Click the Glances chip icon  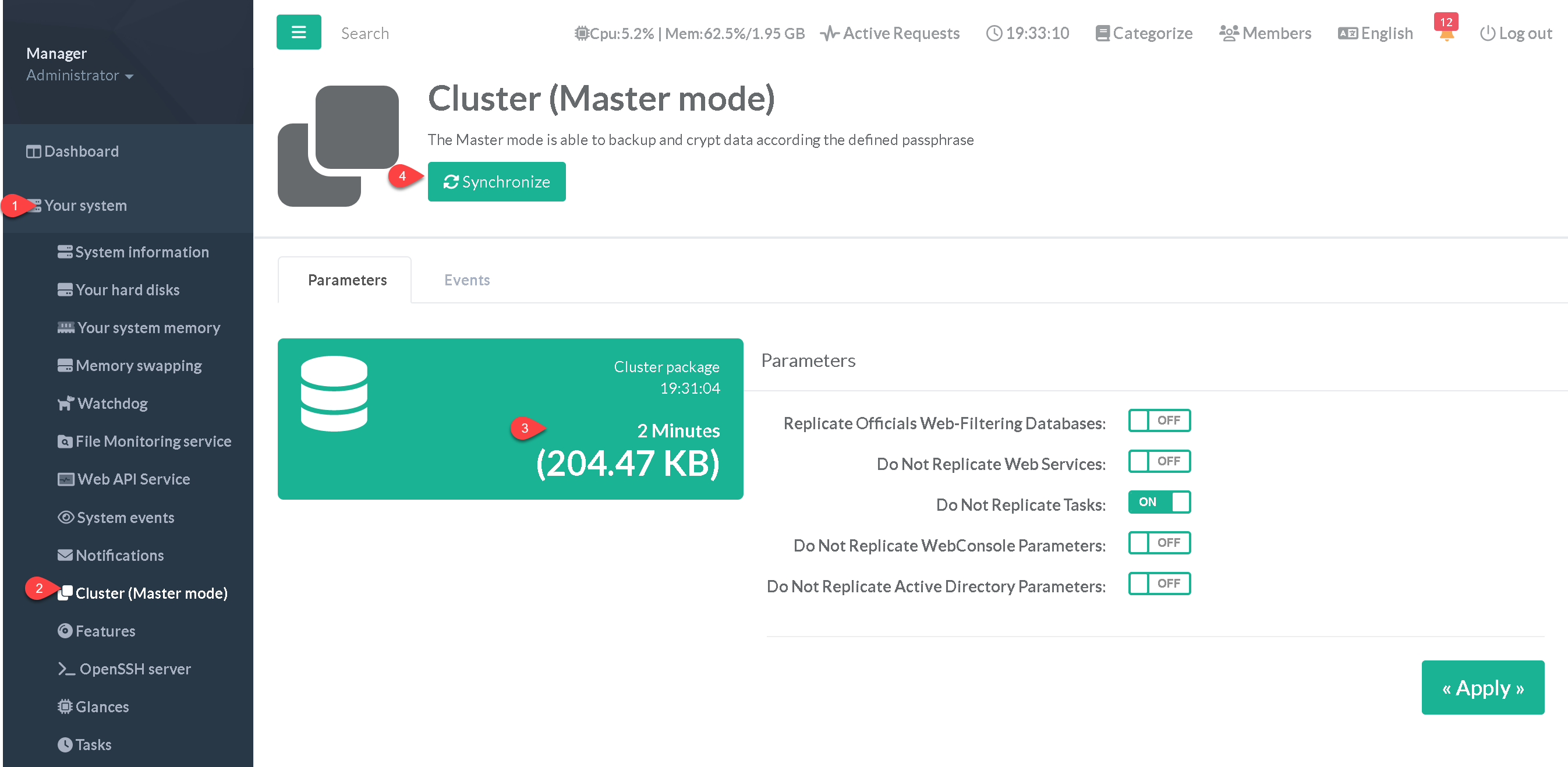(x=65, y=707)
